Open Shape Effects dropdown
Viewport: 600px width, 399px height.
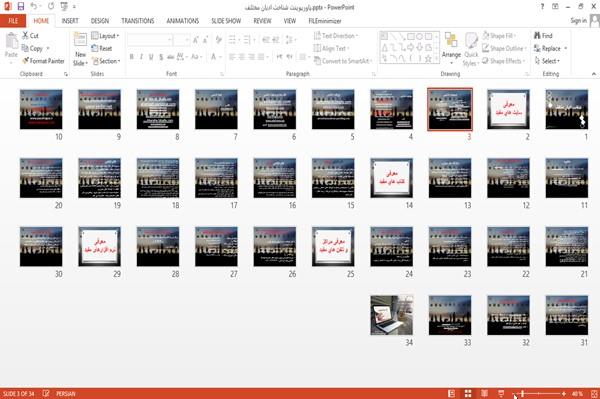pyautogui.click(x=504, y=61)
